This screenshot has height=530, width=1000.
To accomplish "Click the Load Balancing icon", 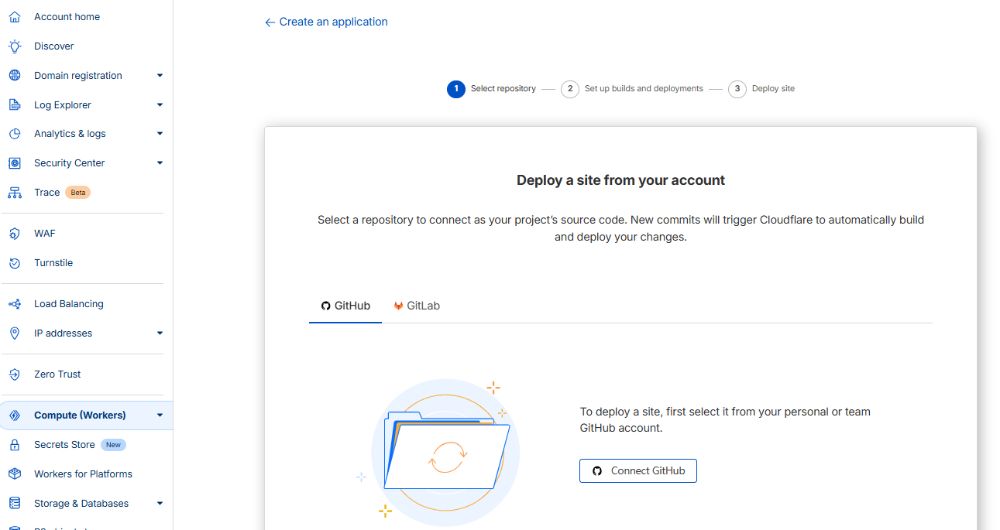I will pos(14,304).
